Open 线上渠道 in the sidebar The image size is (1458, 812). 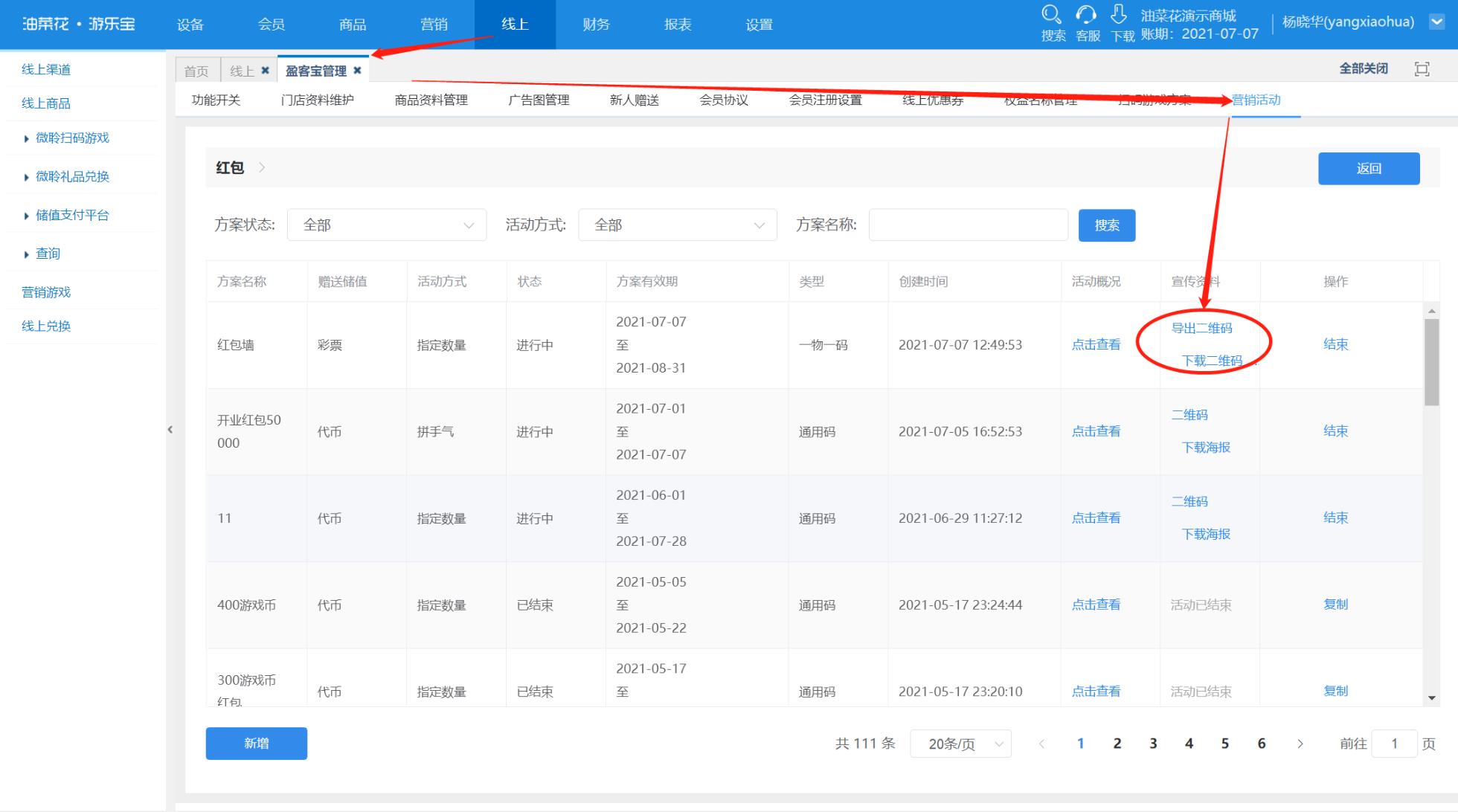coord(46,70)
